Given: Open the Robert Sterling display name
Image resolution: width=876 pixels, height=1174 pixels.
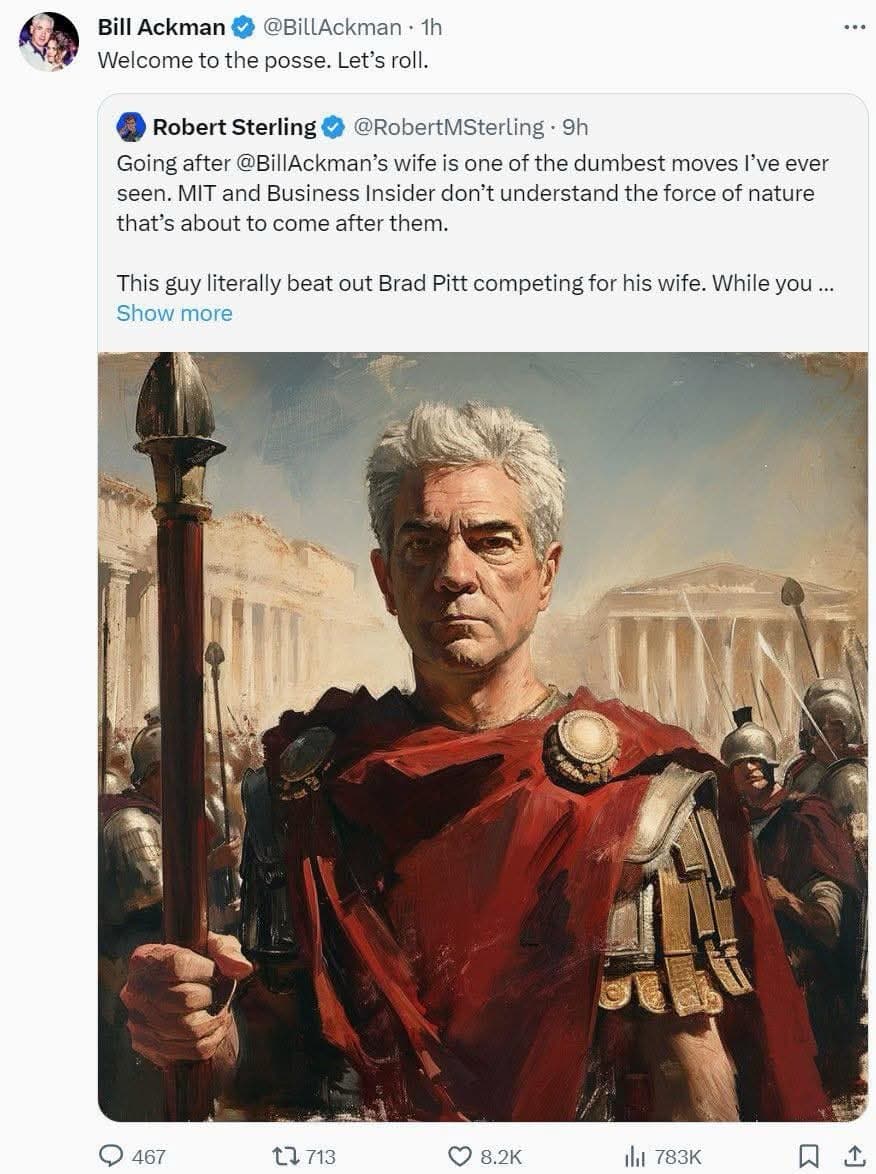Looking at the screenshot, I should [x=234, y=127].
